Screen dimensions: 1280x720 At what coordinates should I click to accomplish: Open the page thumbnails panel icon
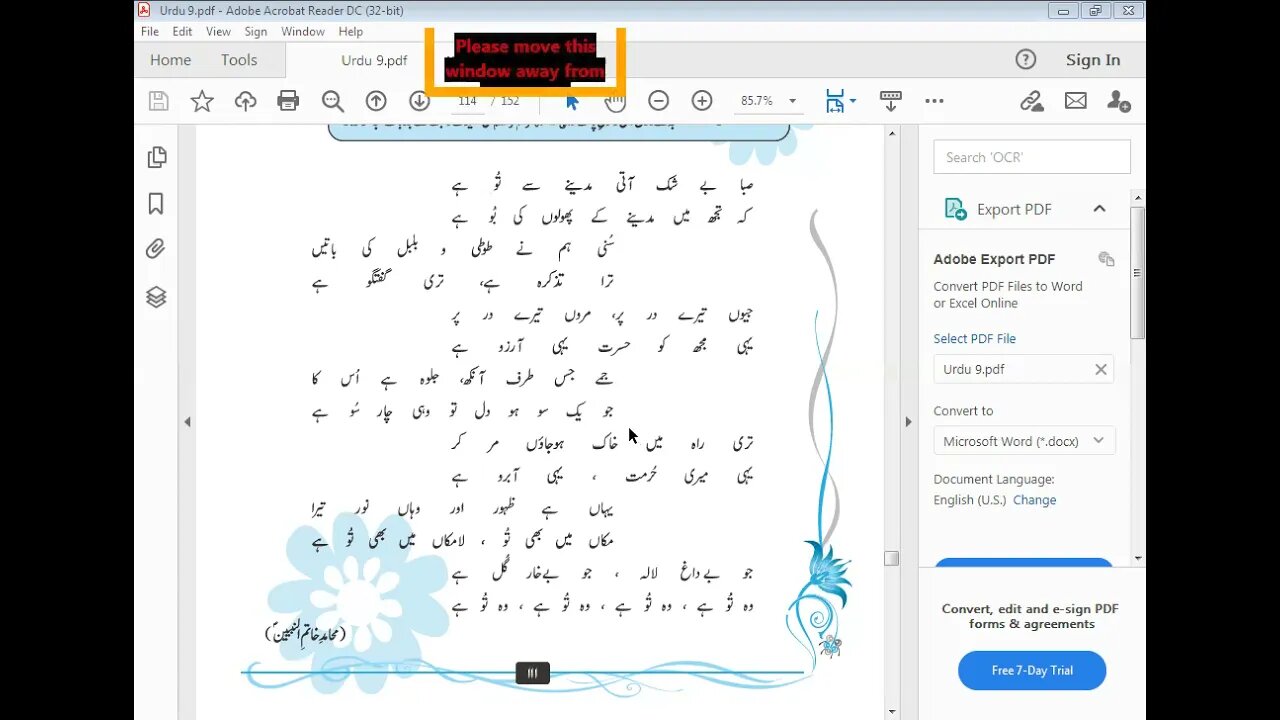click(156, 157)
